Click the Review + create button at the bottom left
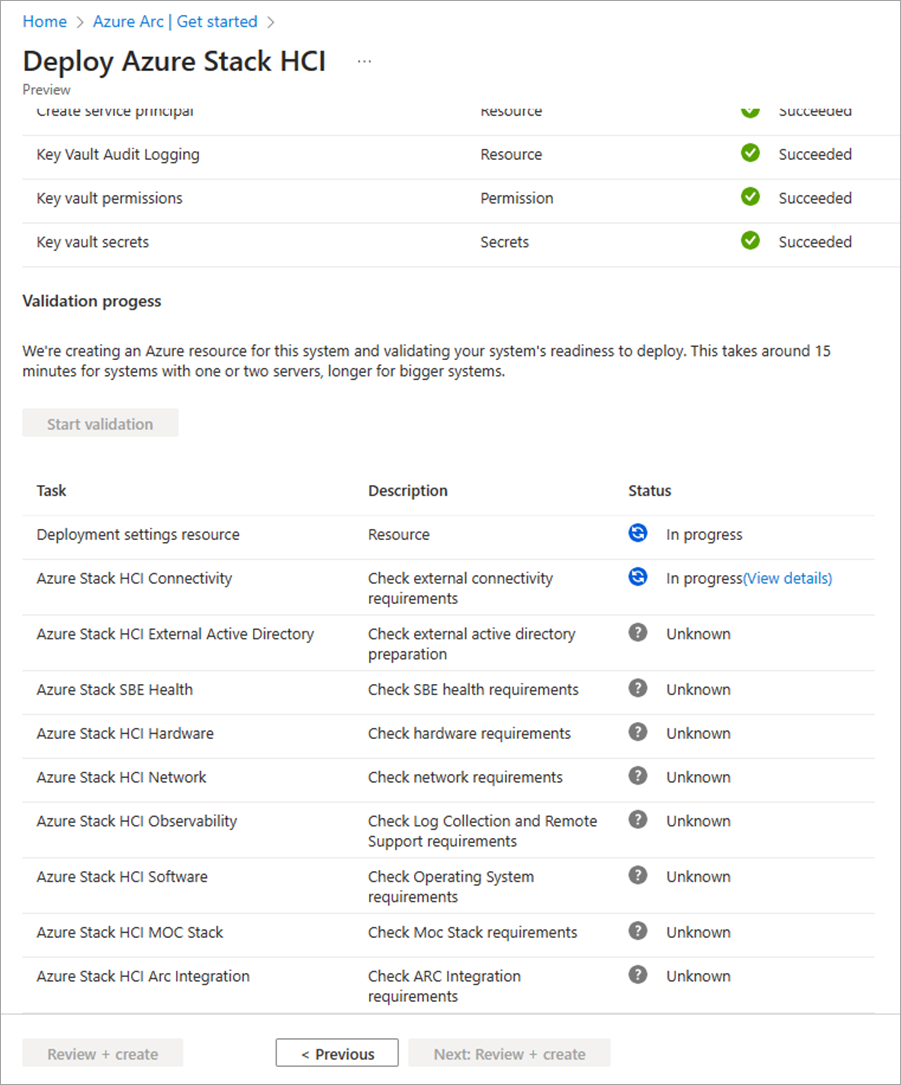Screen dimensions: 901x1085 pyautogui.click(x=102, y=1053)
